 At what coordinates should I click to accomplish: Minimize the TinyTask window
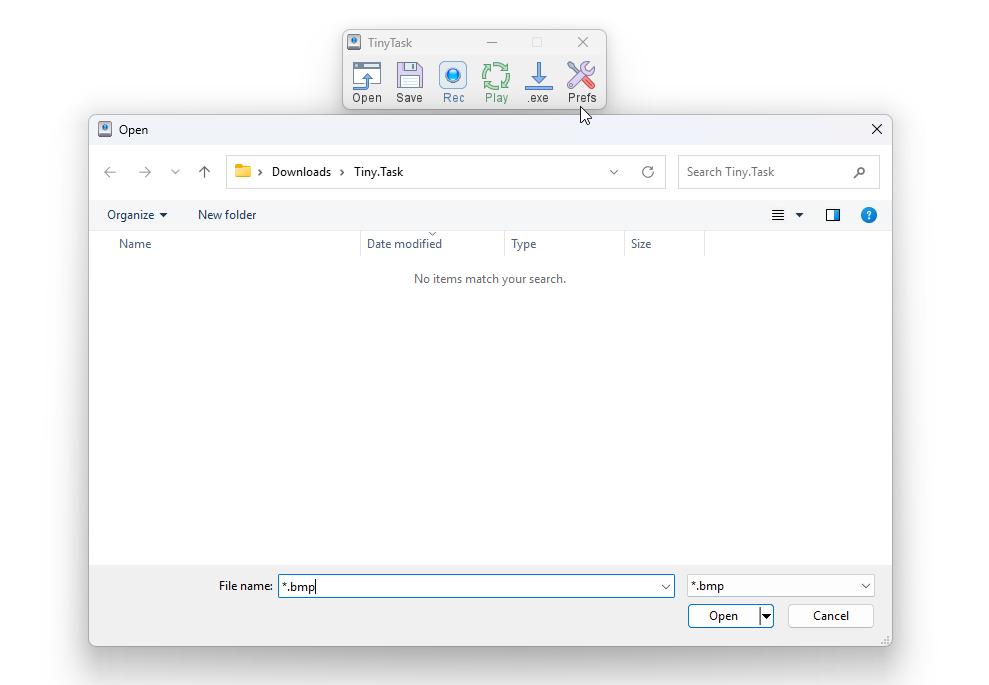492,42
